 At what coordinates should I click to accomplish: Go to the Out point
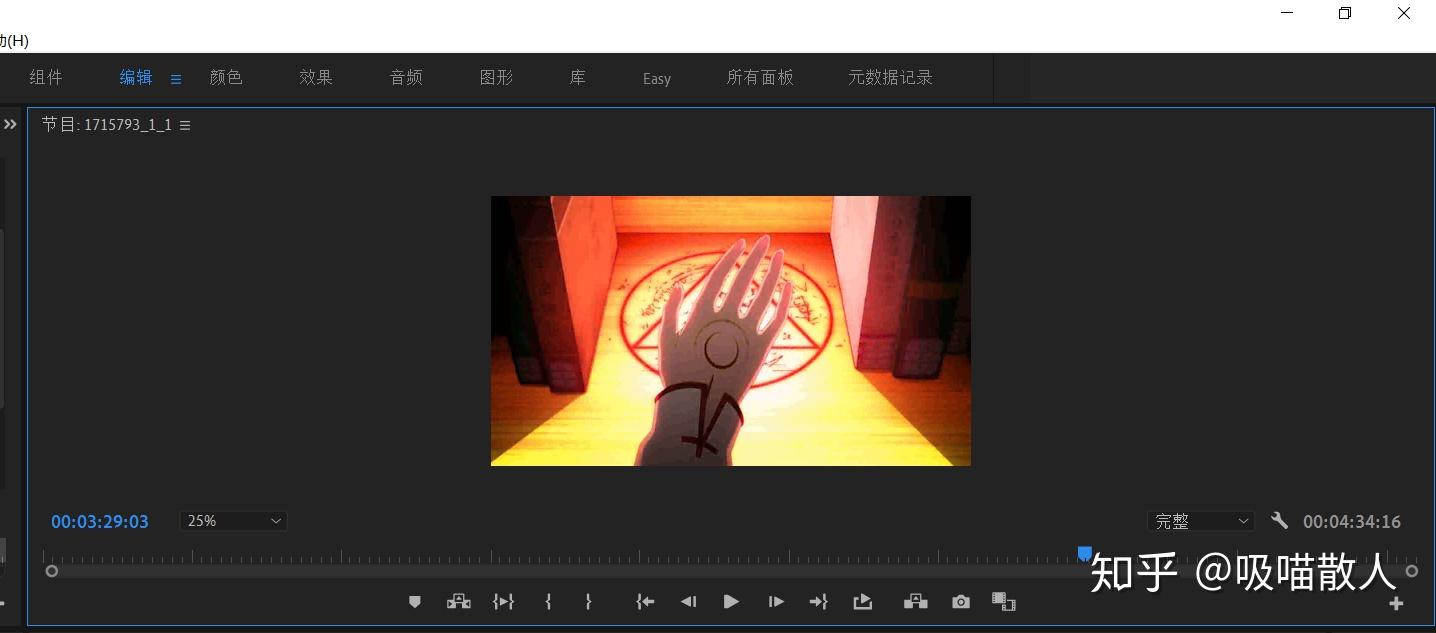818,601
